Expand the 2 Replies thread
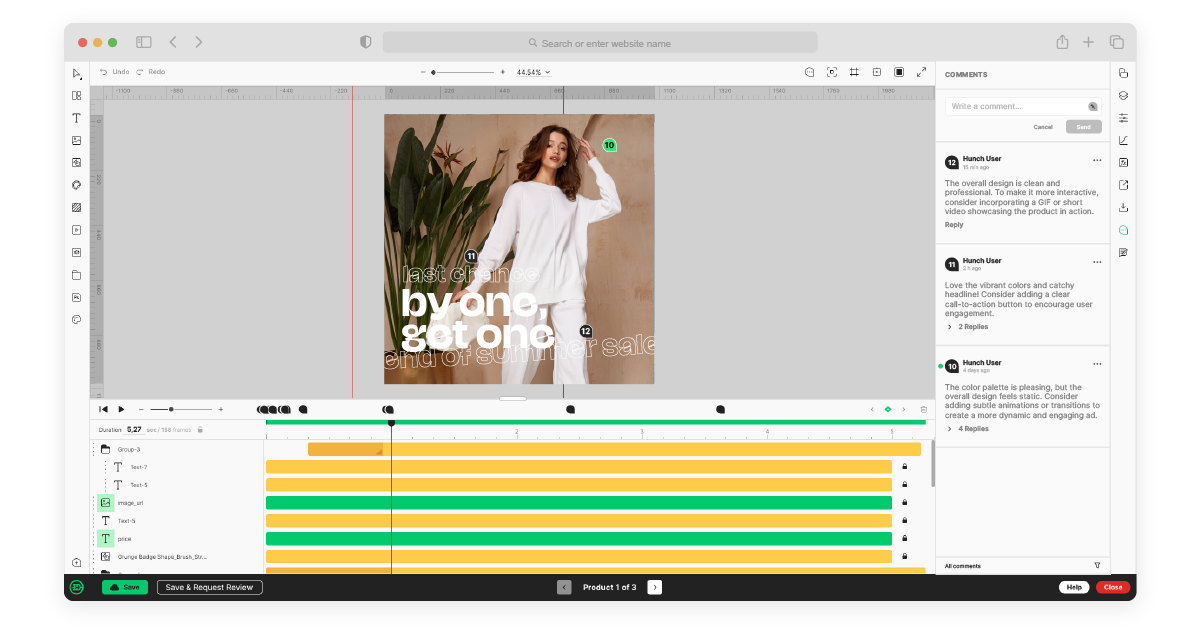 click(972, 326)
